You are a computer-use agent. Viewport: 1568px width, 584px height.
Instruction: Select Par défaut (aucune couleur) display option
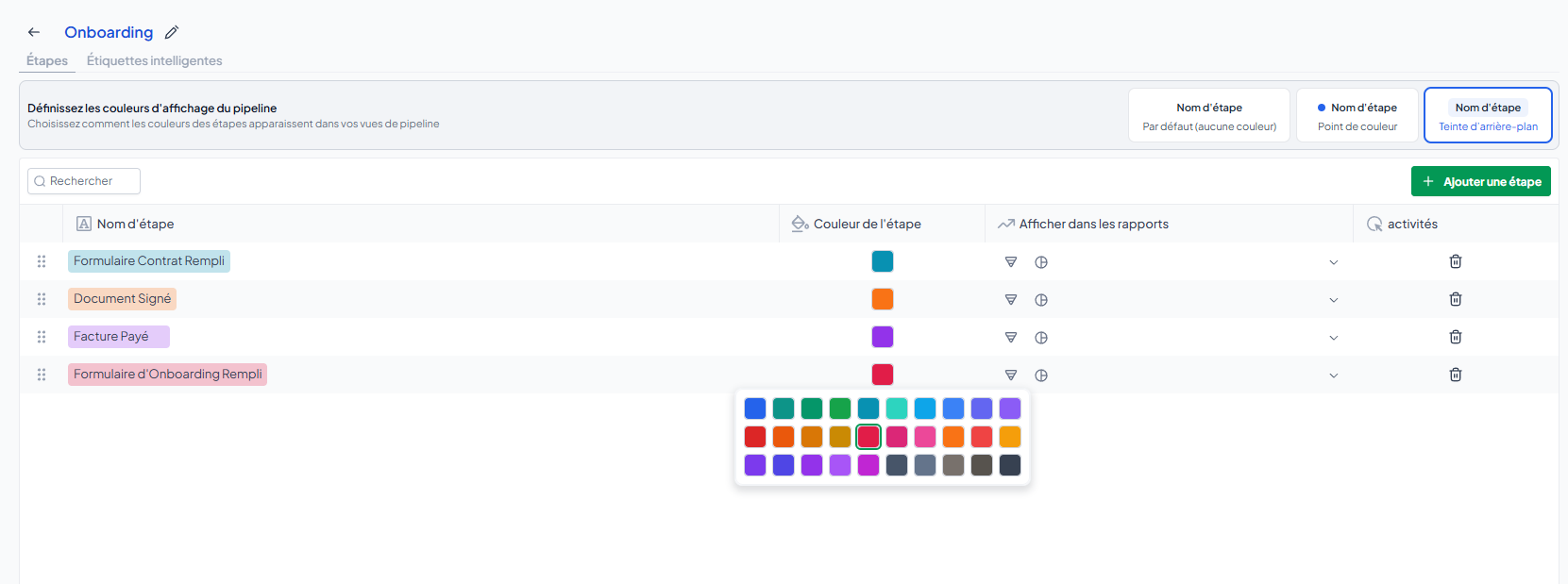pyautogui.click(x=1209, y=115)
